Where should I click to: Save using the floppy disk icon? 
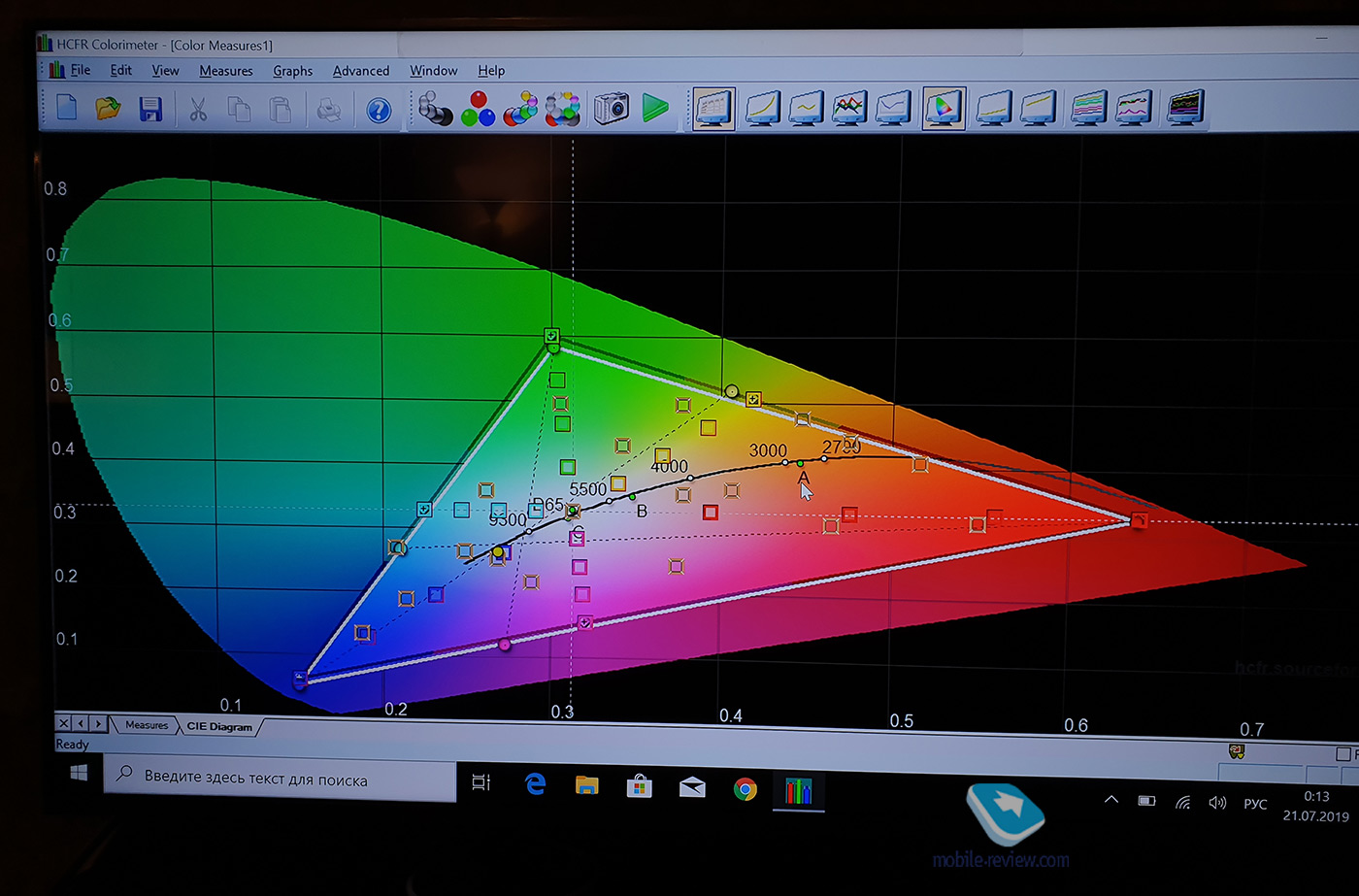click(x=150, y=108)
